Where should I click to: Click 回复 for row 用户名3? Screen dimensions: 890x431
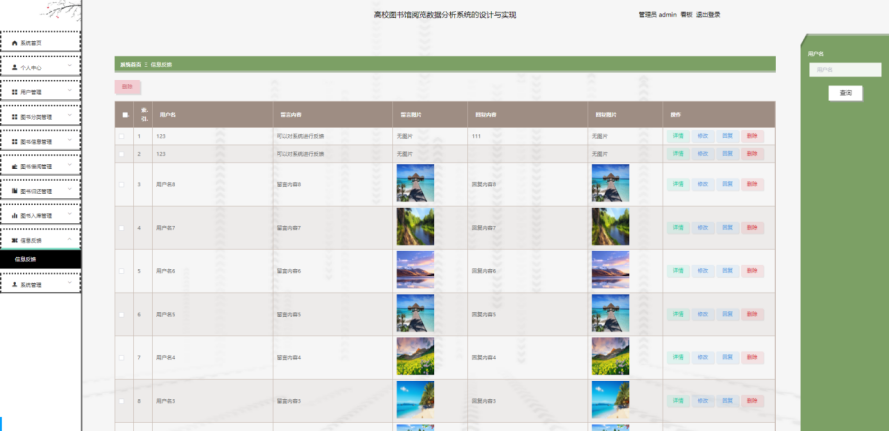point(728,401)
